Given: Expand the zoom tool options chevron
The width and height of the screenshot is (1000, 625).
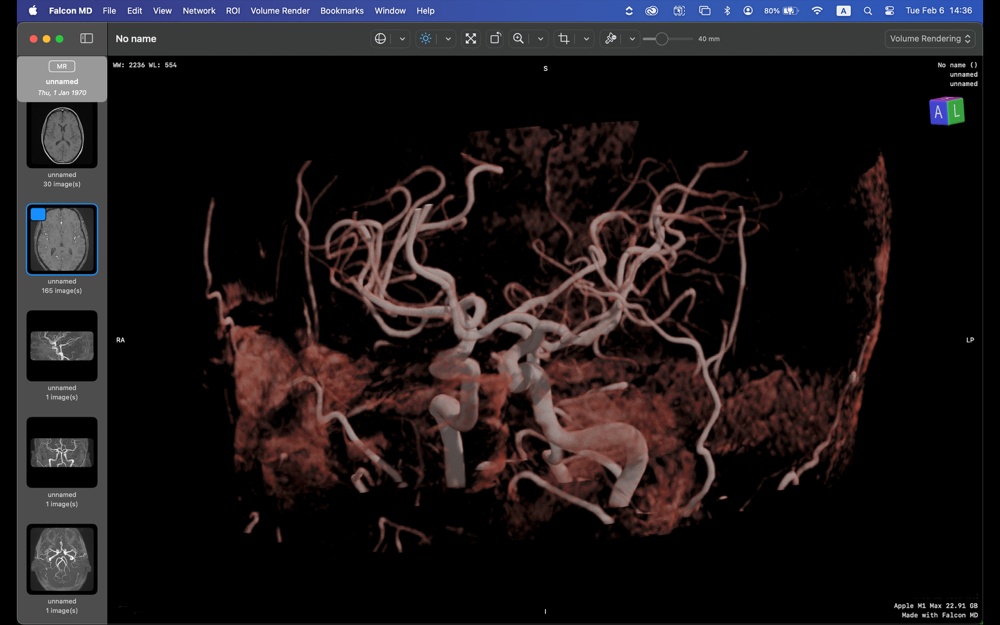Looking at the screenshot, I should [540, 39].
